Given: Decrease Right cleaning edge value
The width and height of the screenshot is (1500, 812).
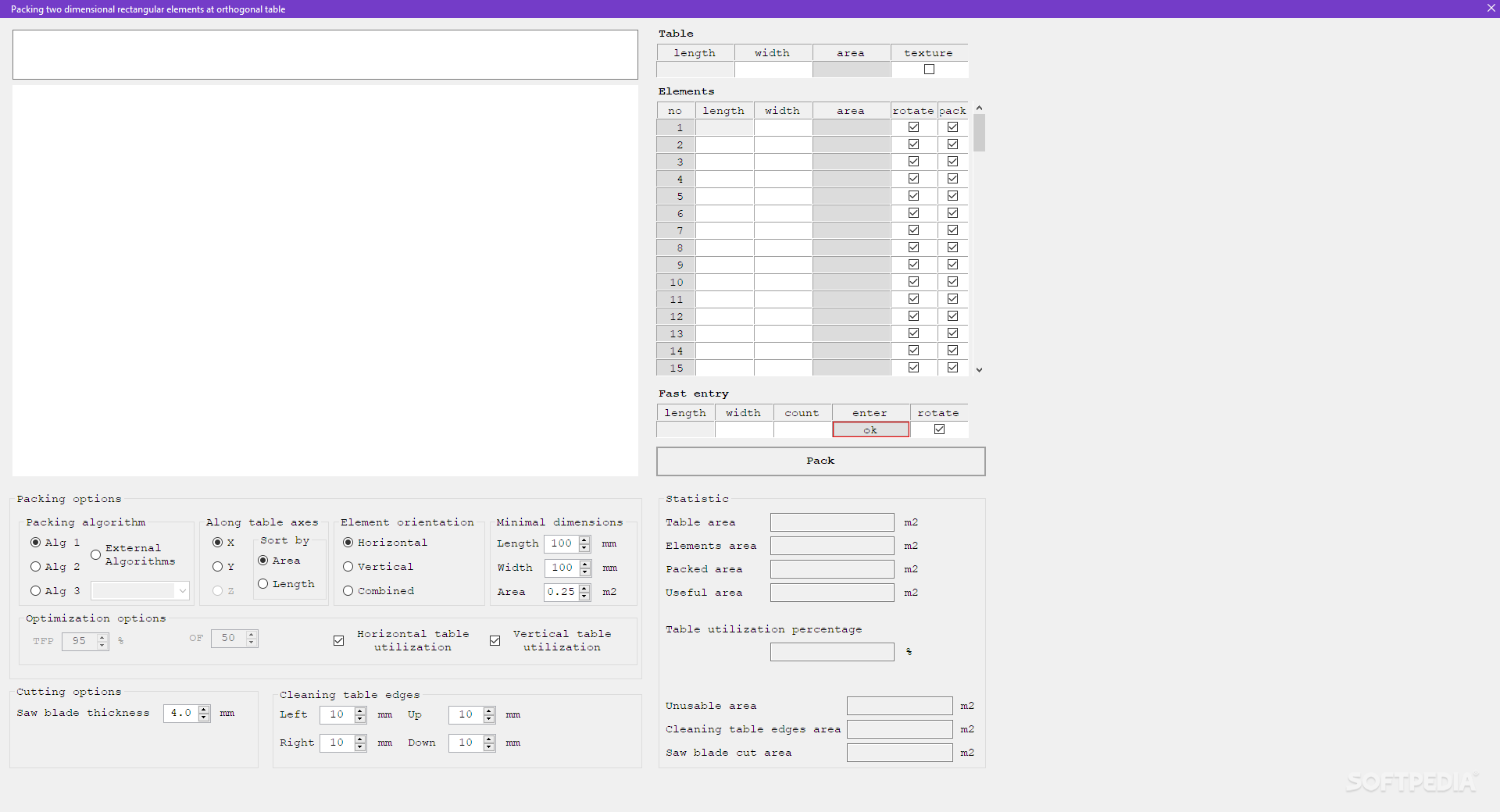Looking at the screenshot, I should (x=360, y=747).
